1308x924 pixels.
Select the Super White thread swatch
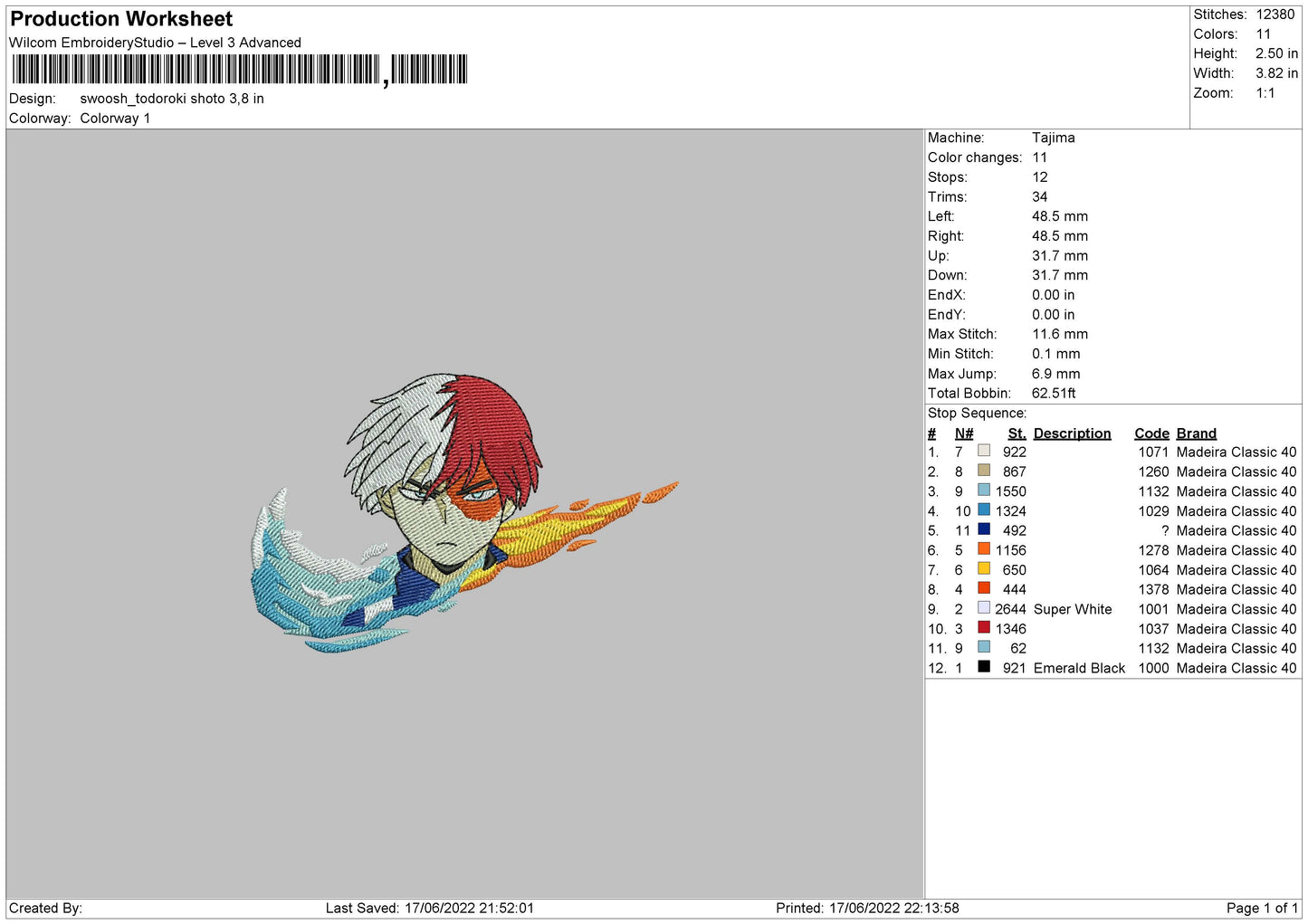pos(984,608)
